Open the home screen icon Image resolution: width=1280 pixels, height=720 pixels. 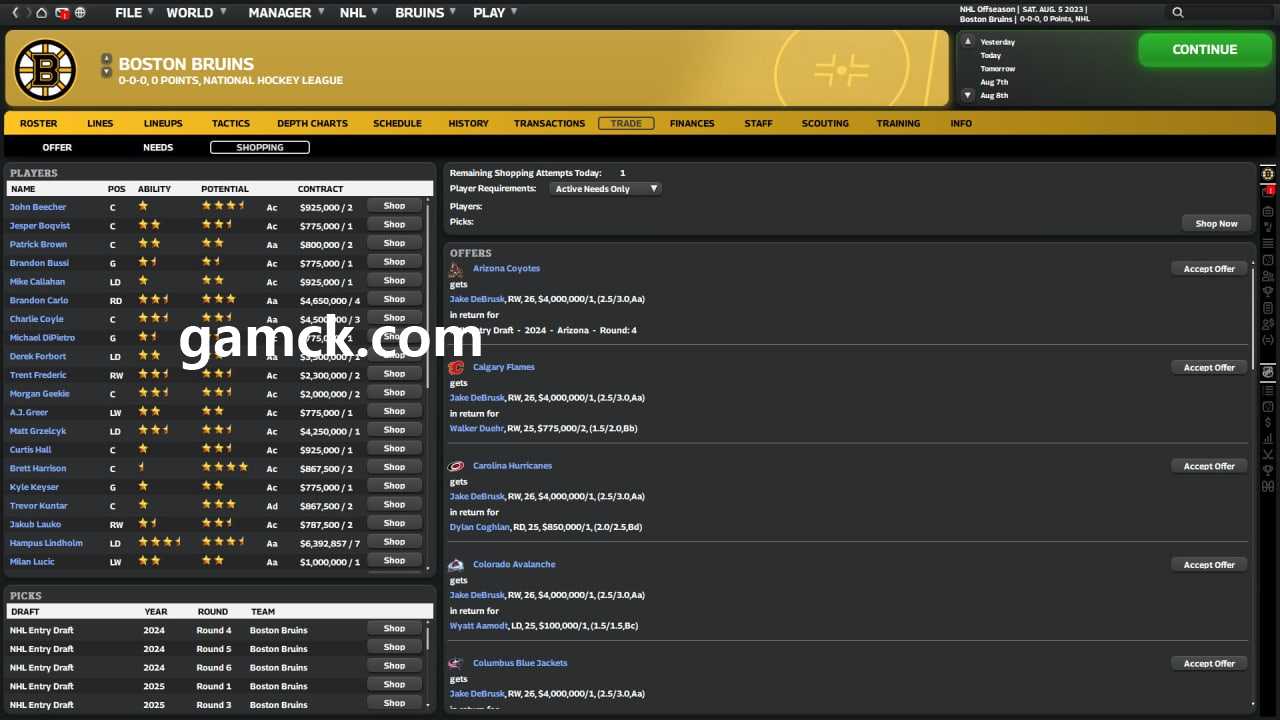(x=41, y=12)
